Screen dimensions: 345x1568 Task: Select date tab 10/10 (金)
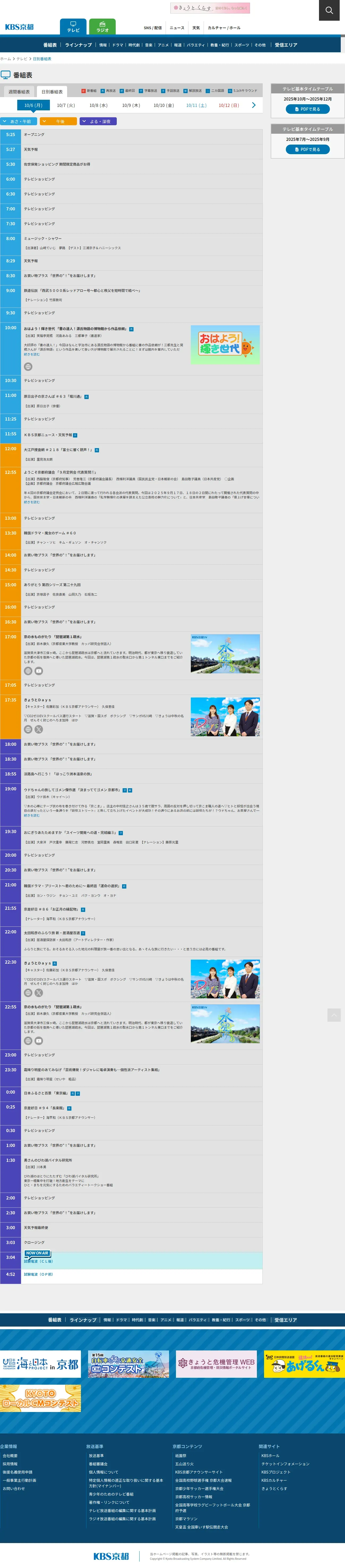click(164, 105)
